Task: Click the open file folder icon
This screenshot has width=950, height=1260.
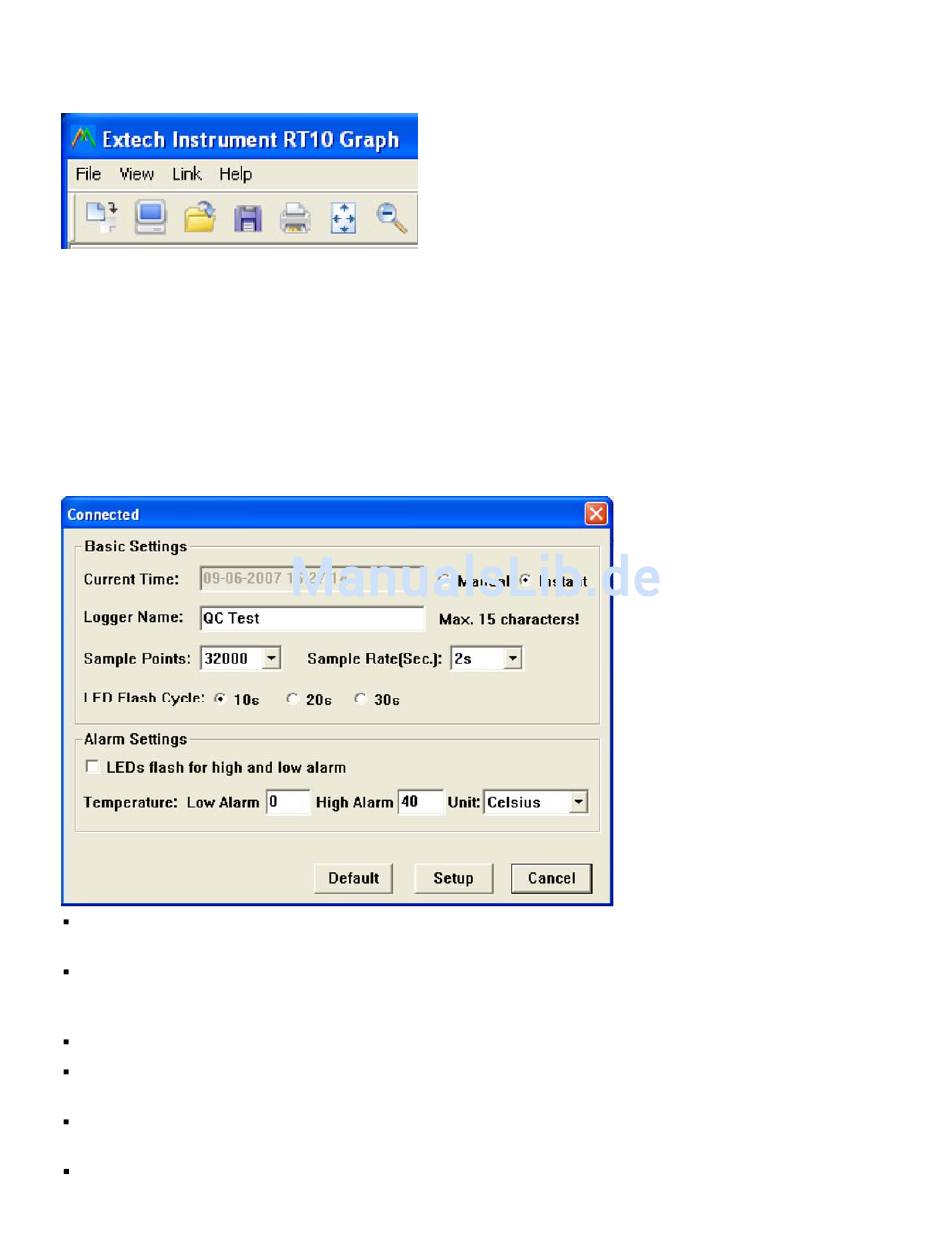Action: [x=200, y=217]
